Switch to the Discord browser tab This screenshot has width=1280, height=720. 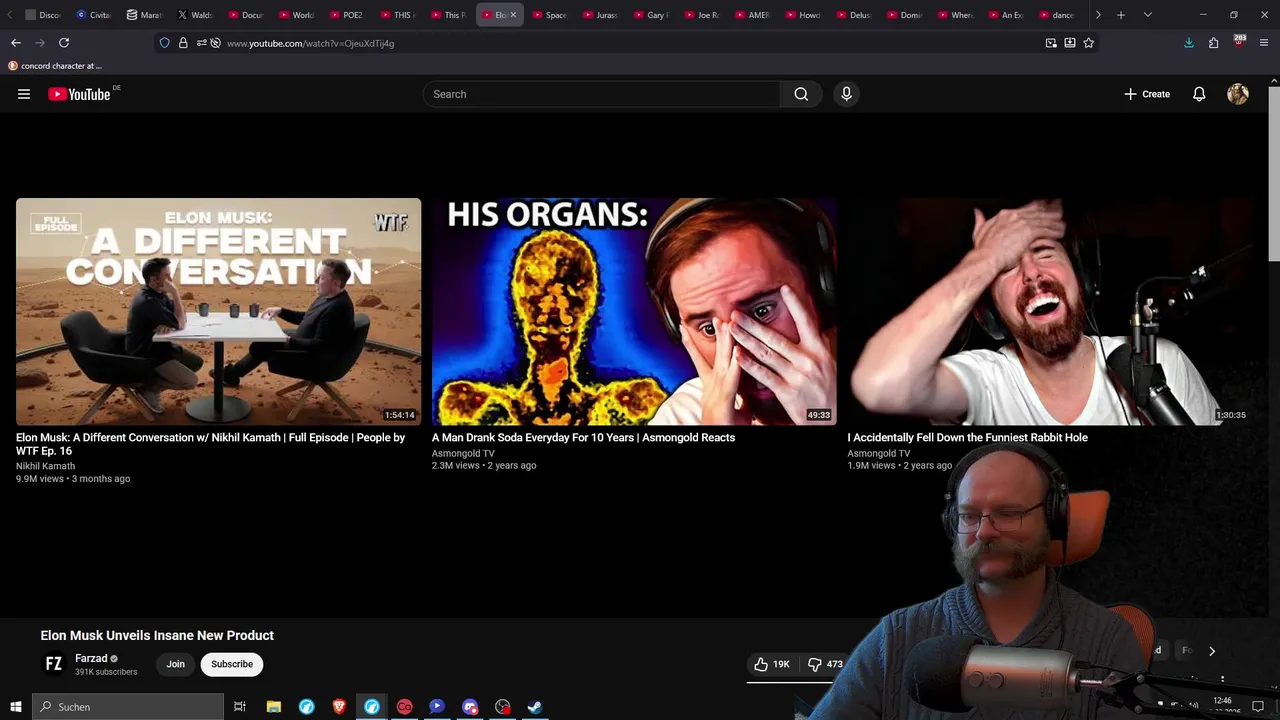[x=43, y=15]
